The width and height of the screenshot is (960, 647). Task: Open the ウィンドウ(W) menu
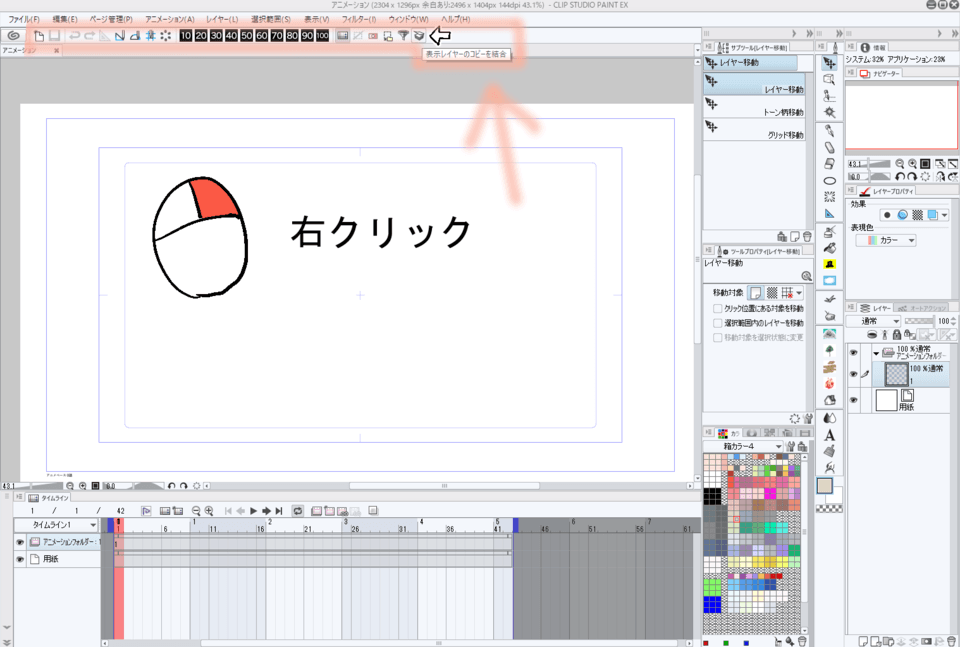408,19
